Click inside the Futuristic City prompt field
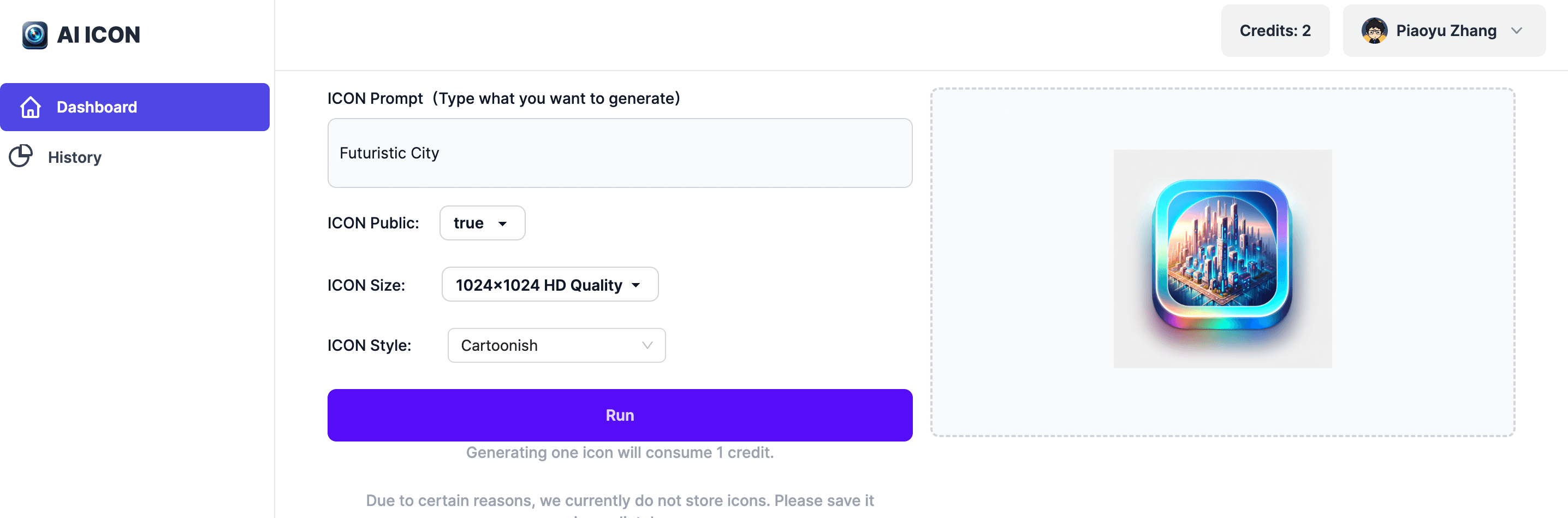Screen dimensions: 1568x518 point(619,152)
